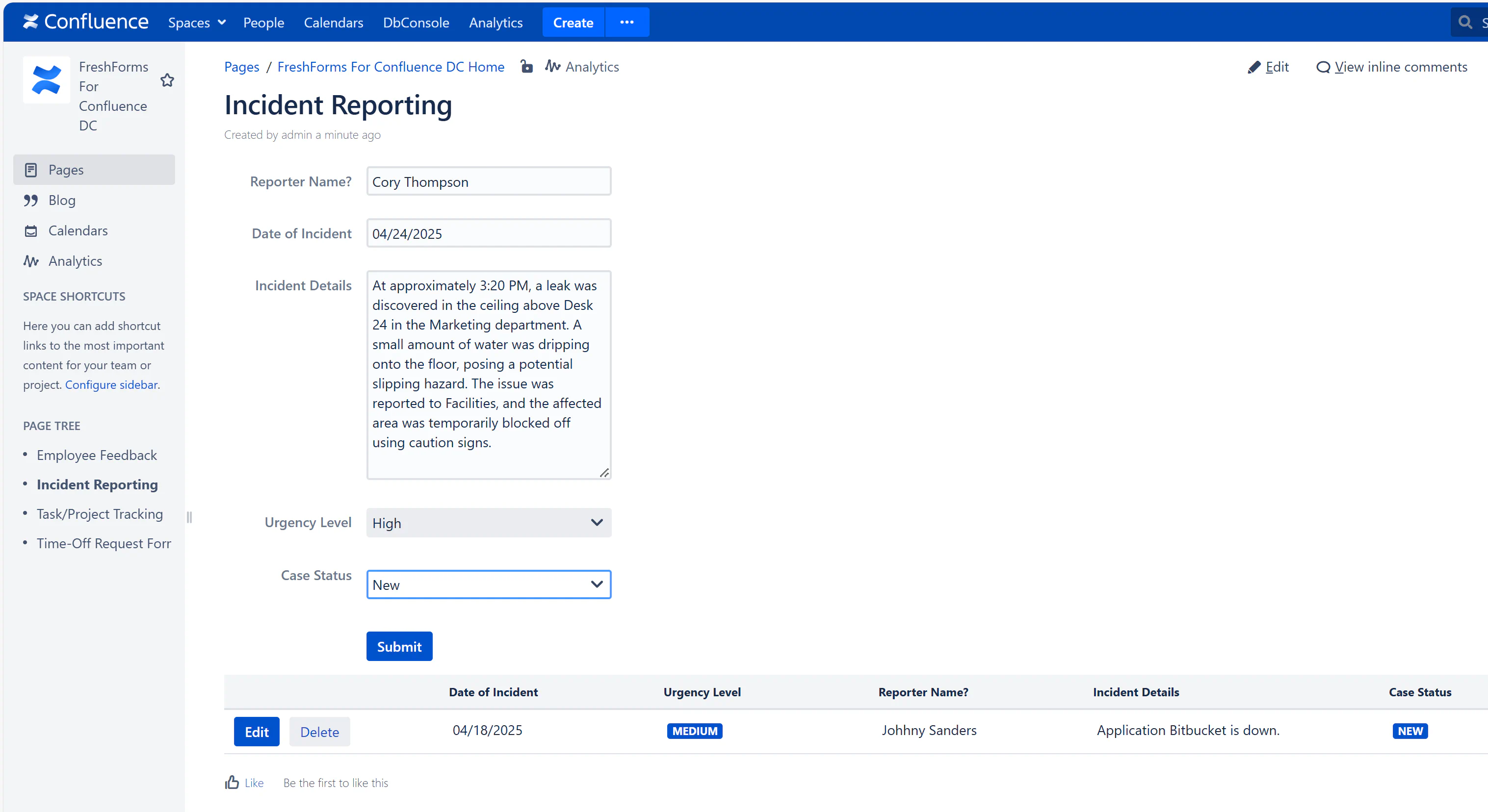Like this page with thumbs-up
Viewport: 1488px width, 812px height.
tap(232, 783)
